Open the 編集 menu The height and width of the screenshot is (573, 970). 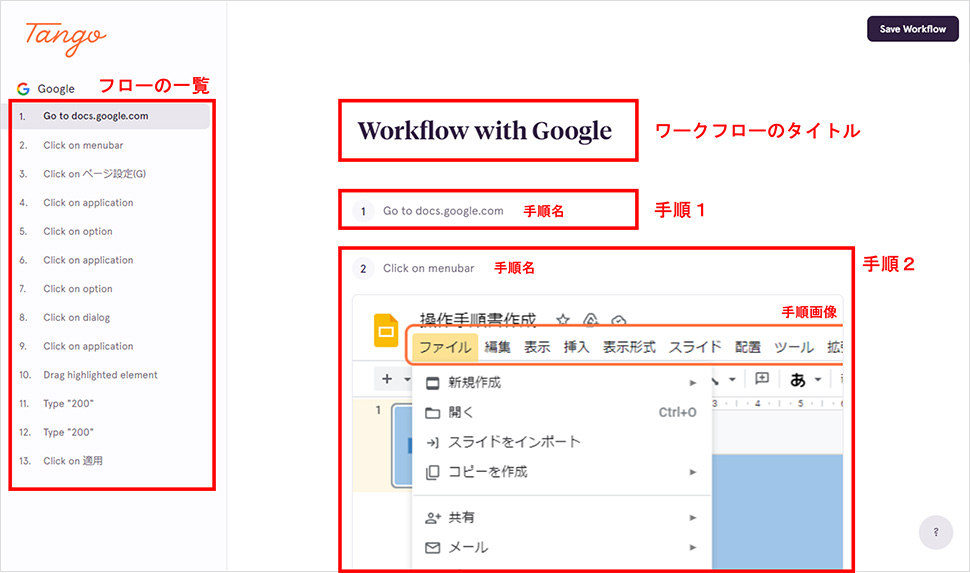[497, 347]
